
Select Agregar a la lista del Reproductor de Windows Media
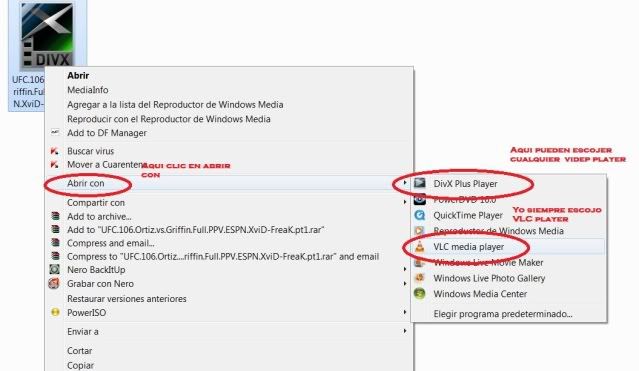point(175,104)
